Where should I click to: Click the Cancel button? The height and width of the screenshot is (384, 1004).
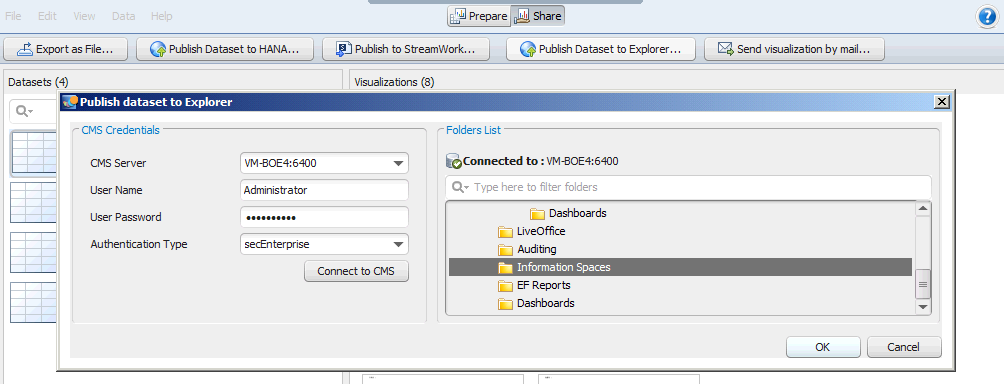[903, 347]
